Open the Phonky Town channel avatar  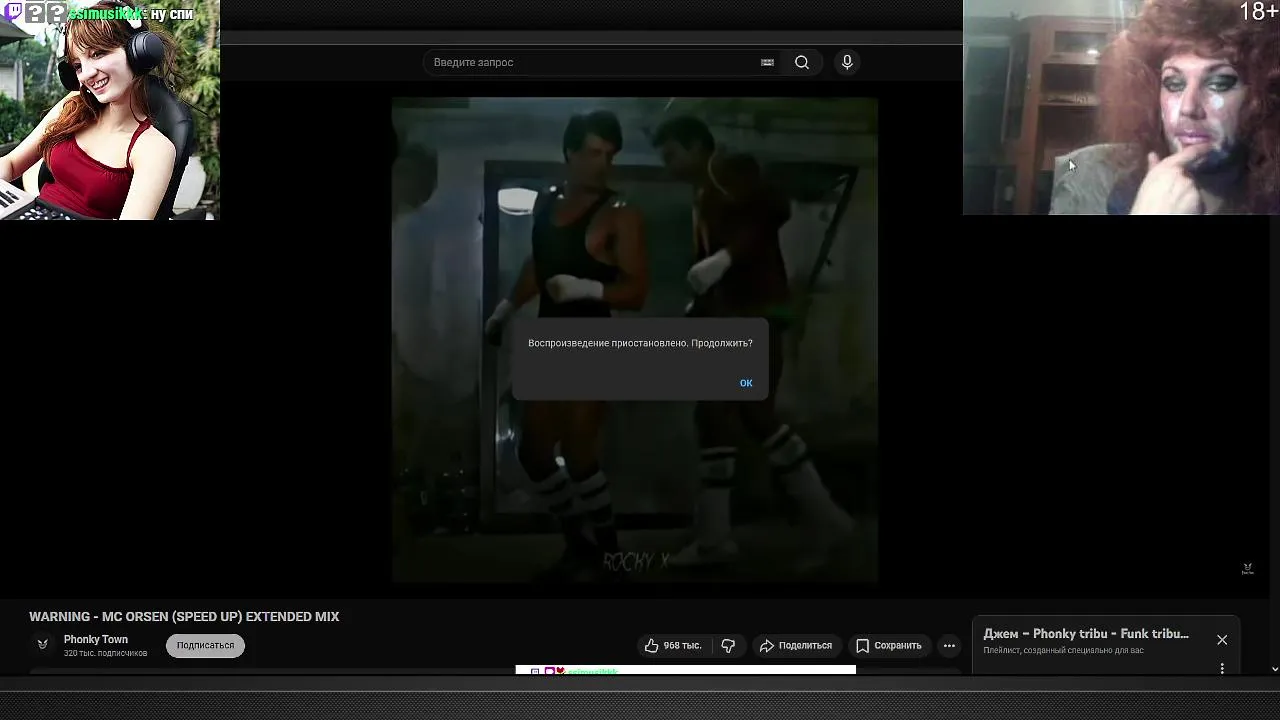click(42, 645)
